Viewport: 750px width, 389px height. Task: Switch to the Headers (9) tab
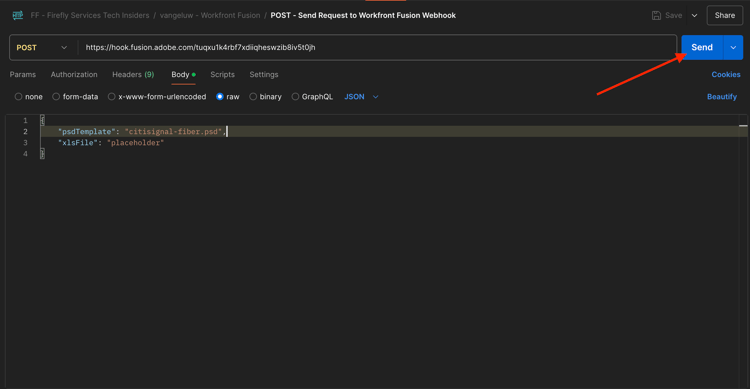133,75
